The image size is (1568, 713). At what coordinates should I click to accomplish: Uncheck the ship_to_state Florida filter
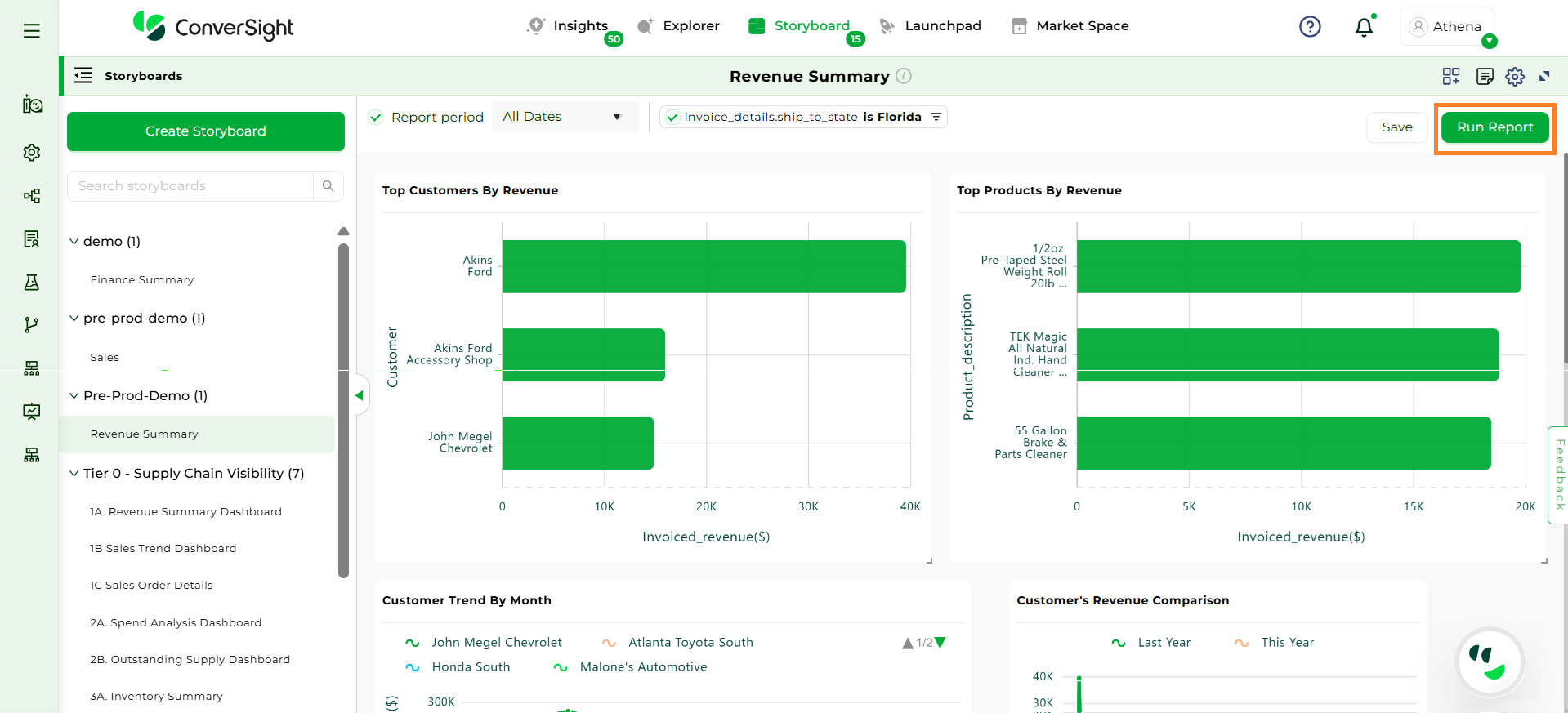coord(672,118)
